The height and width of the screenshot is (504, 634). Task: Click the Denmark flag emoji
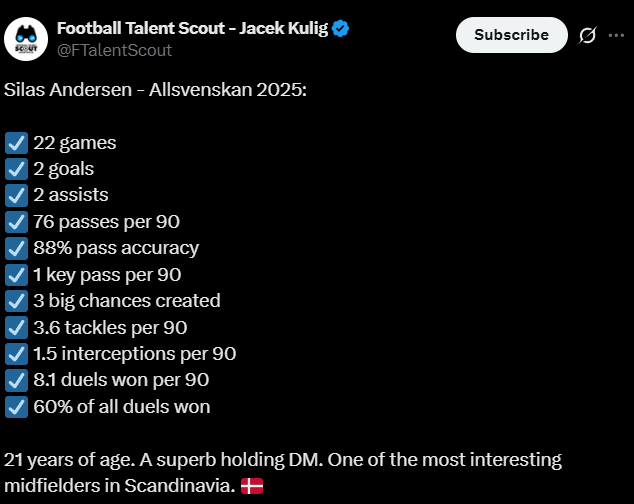[252, 486]
